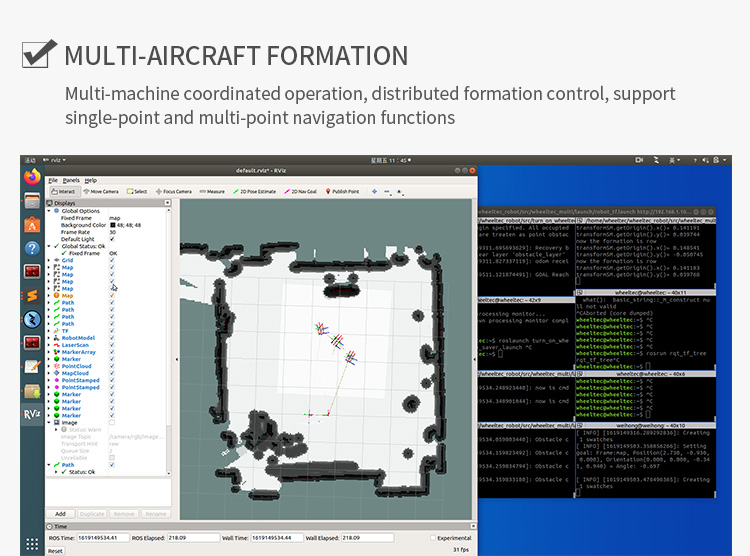Launch the RViz icon in dock
Screen dimensions: 750x556
point(32,414)
